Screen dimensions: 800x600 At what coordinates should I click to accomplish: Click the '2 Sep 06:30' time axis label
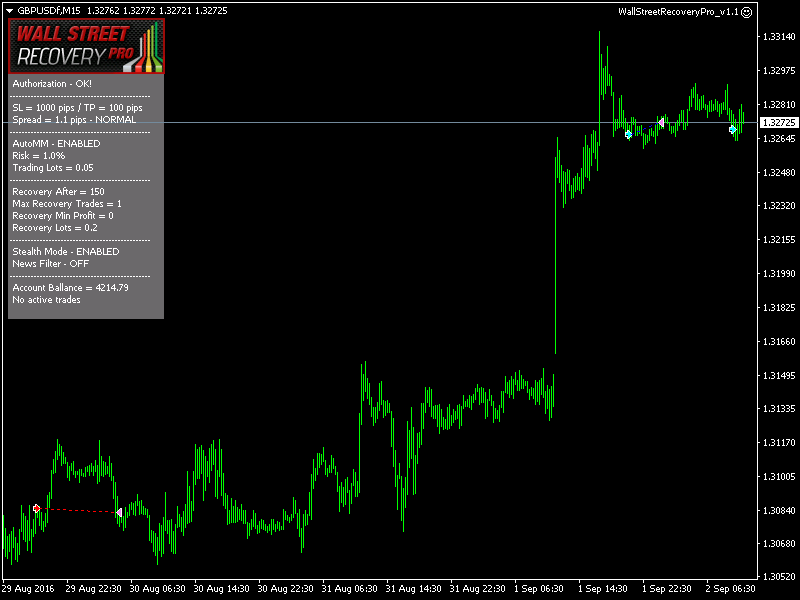tap(731, 589)
